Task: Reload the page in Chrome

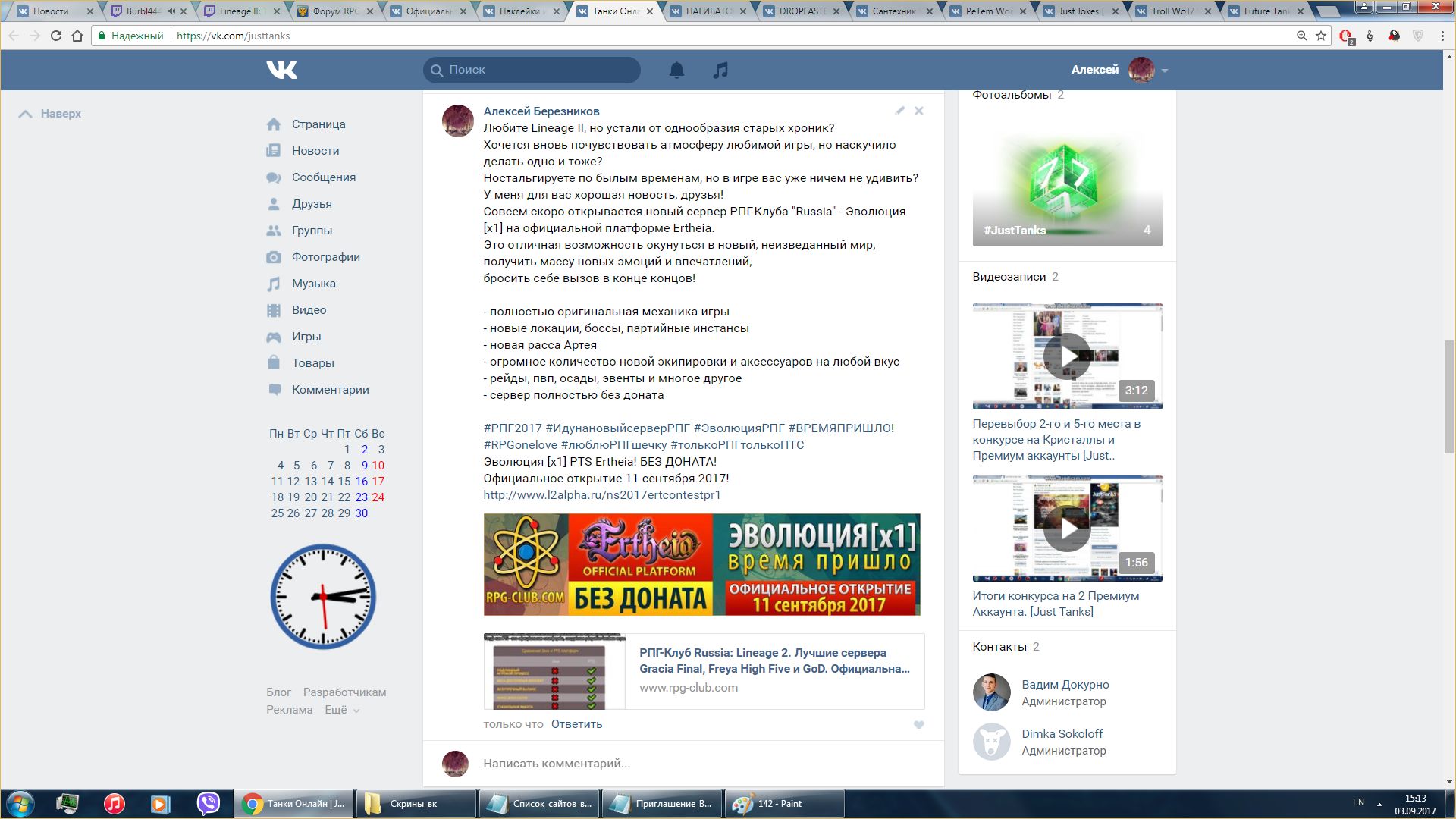Action: tap(55, 36)
